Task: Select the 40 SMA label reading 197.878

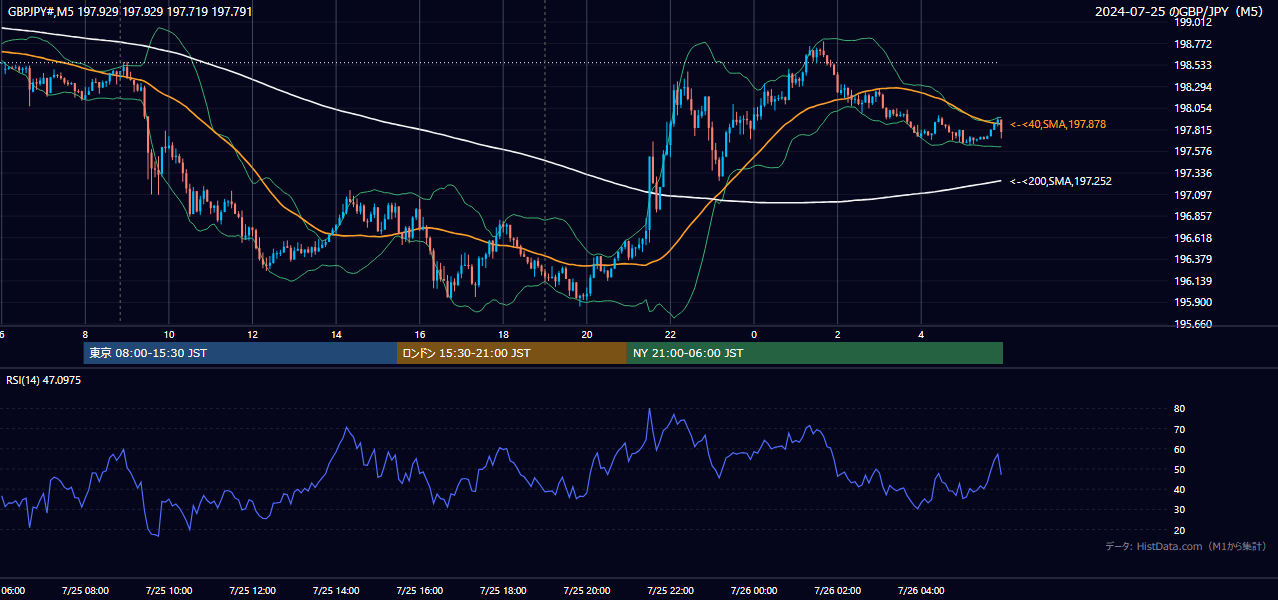Action: click(x=1058, y=124)
